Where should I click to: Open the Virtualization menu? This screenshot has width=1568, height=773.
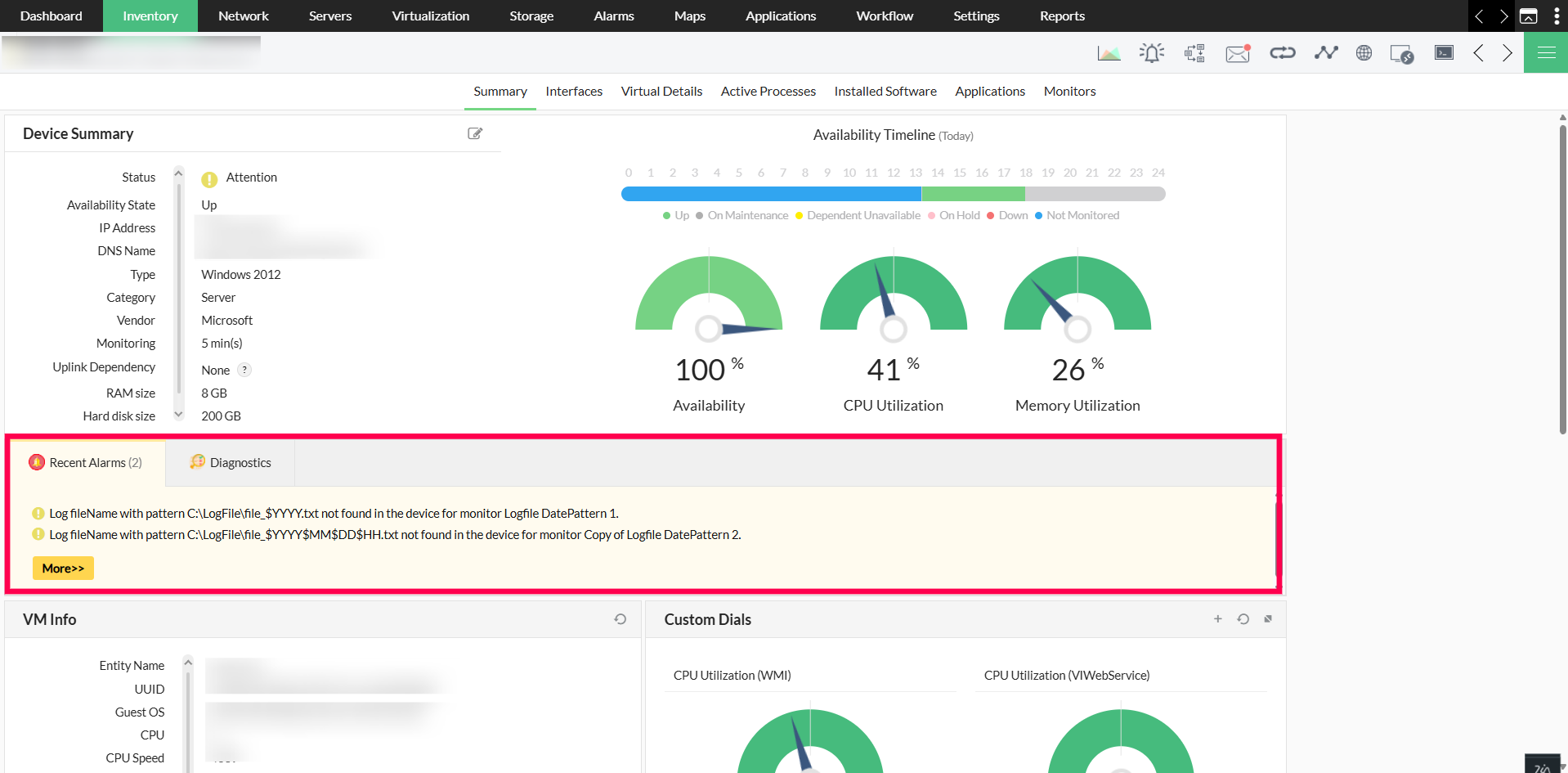431,16
